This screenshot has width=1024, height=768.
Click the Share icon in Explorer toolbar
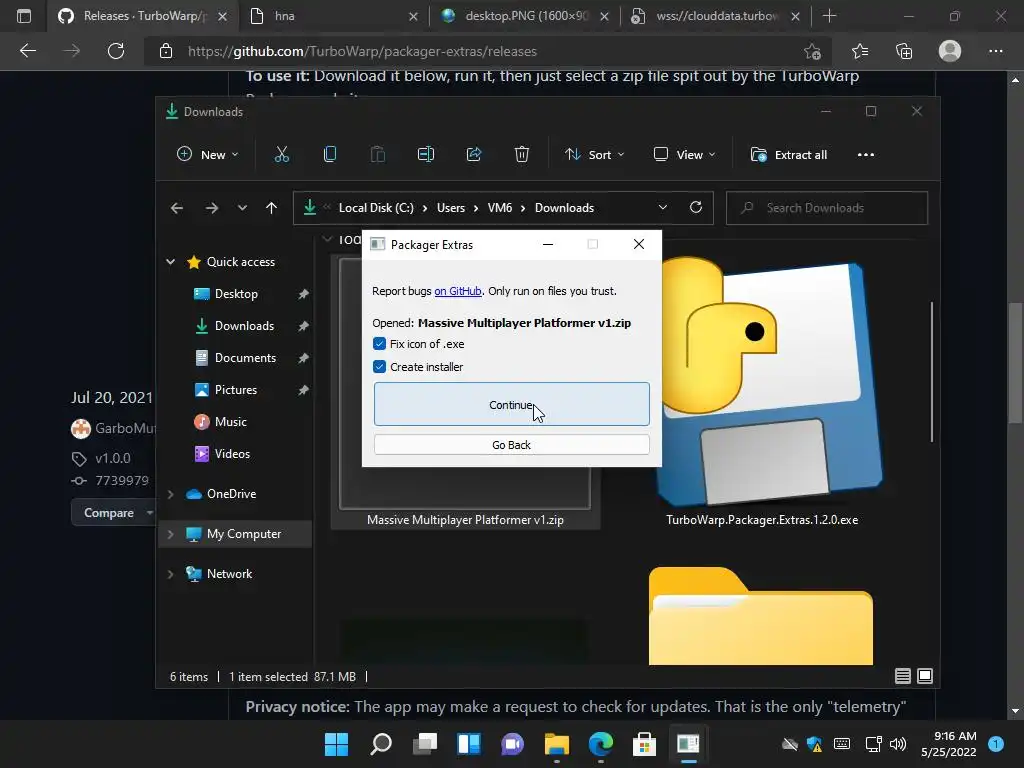coord(473,155)
